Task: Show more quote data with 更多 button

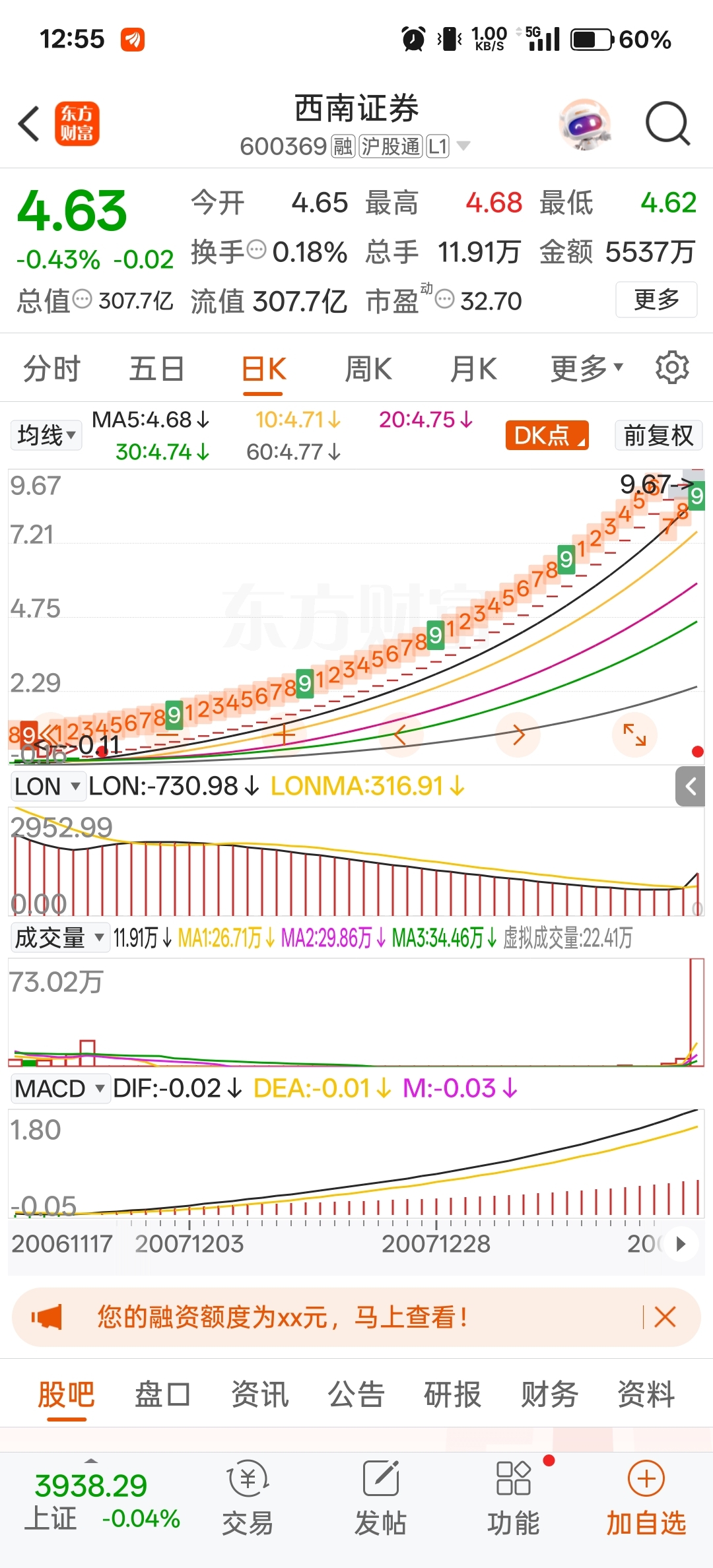Action: coord(656,300)
